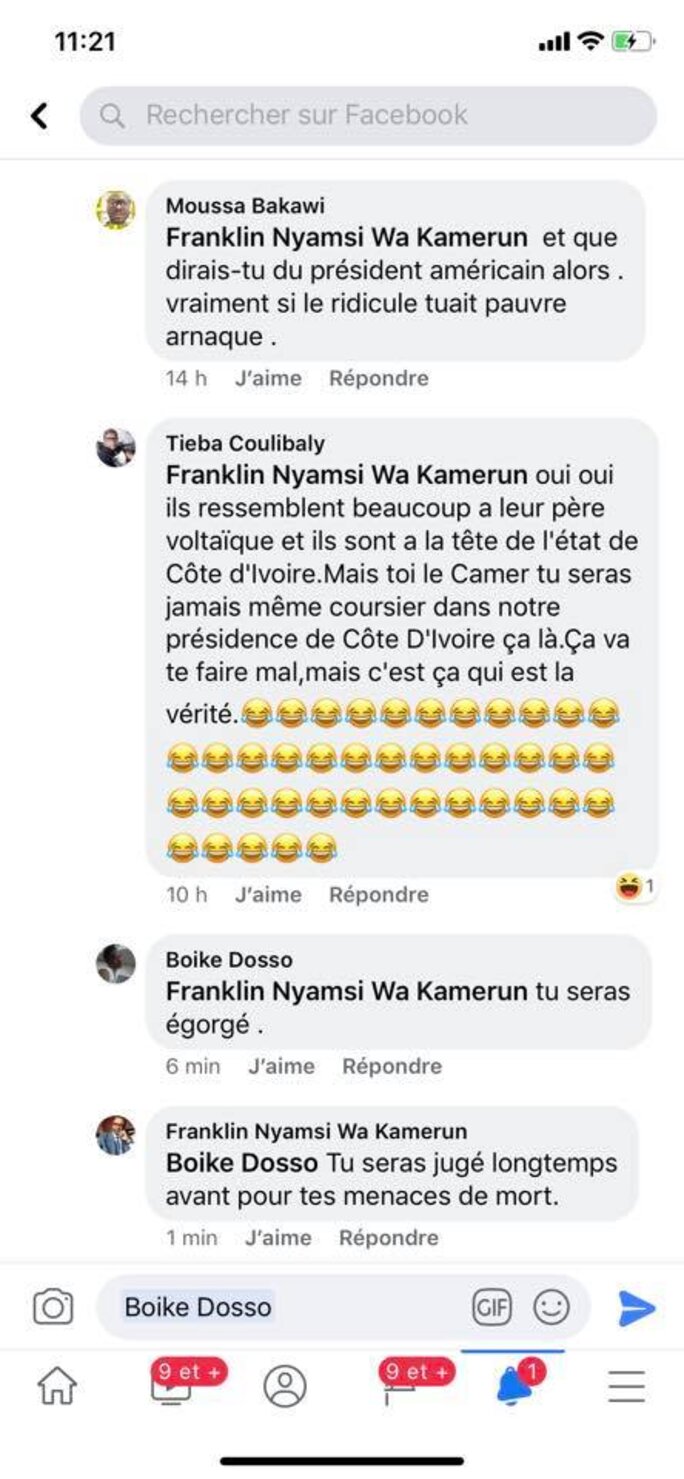View the laughing reaction on Tieba's comment
Image resolution: width=684 pixels, height=1479 pixels.
point(635,887)
